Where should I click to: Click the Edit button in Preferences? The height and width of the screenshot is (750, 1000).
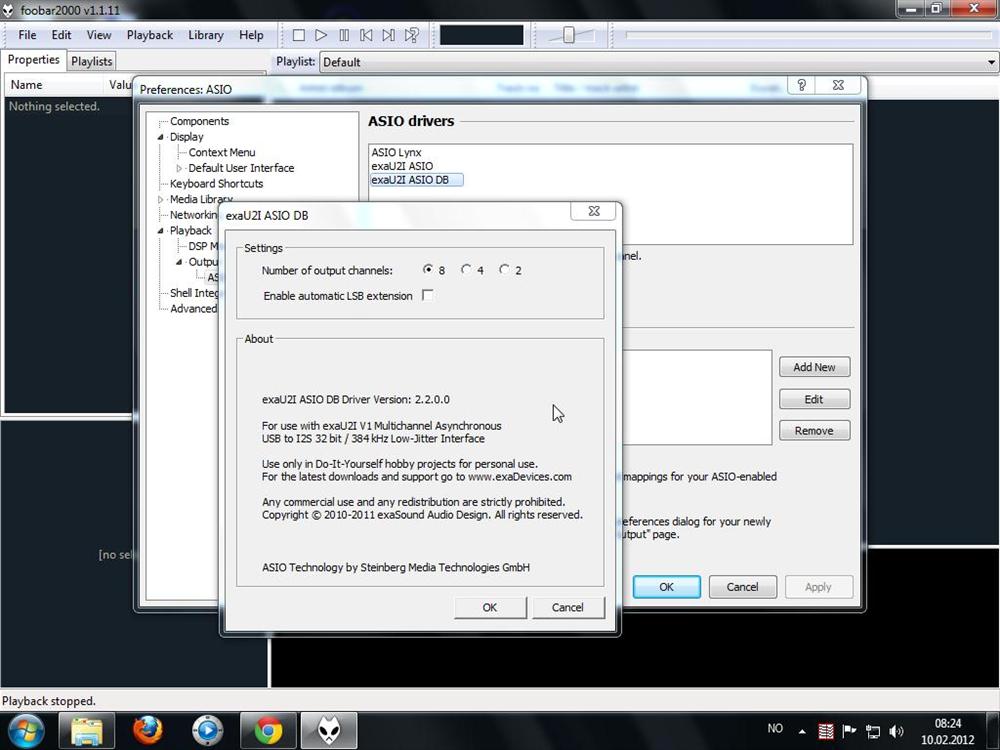coord(814,399)
